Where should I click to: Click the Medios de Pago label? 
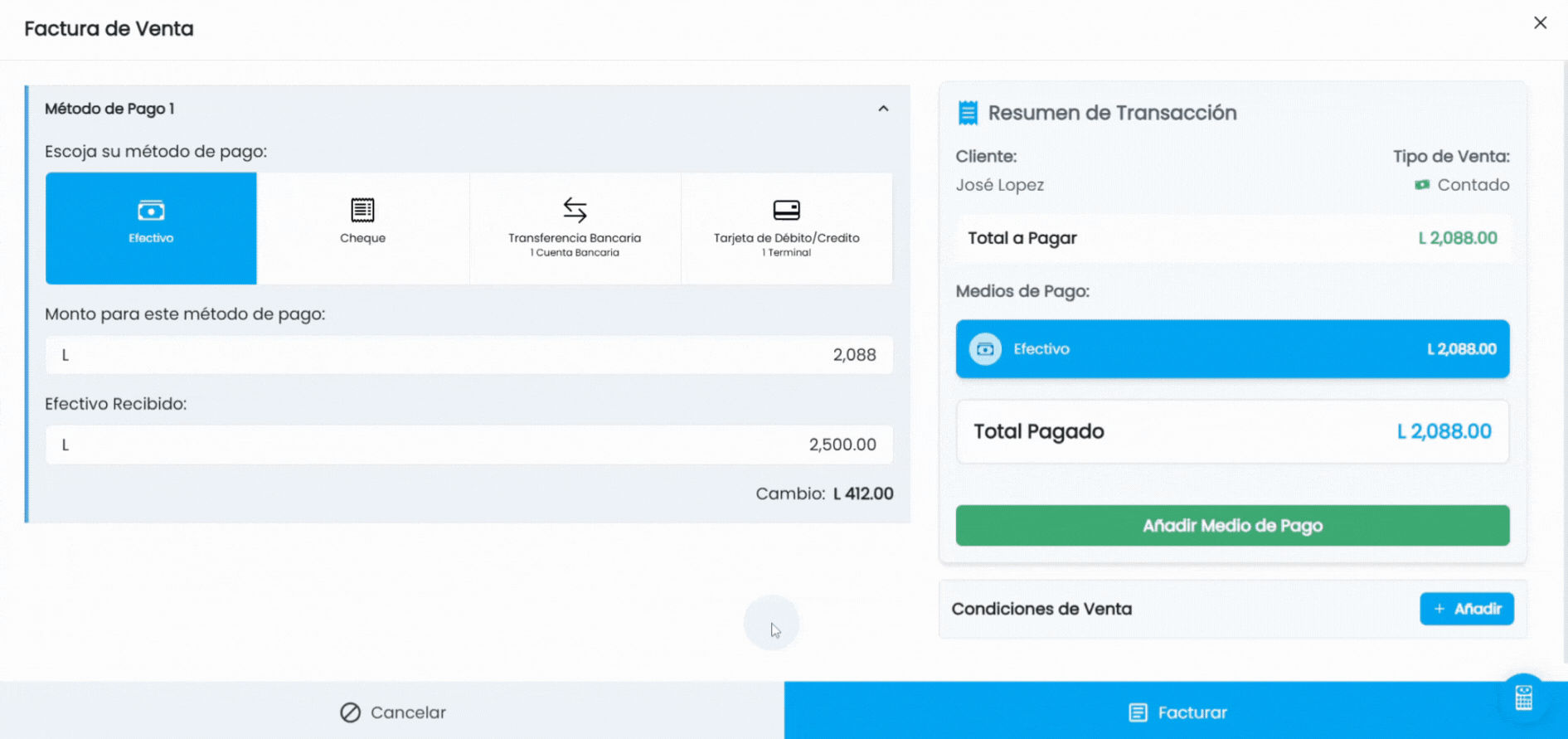tap(1022, 291)
